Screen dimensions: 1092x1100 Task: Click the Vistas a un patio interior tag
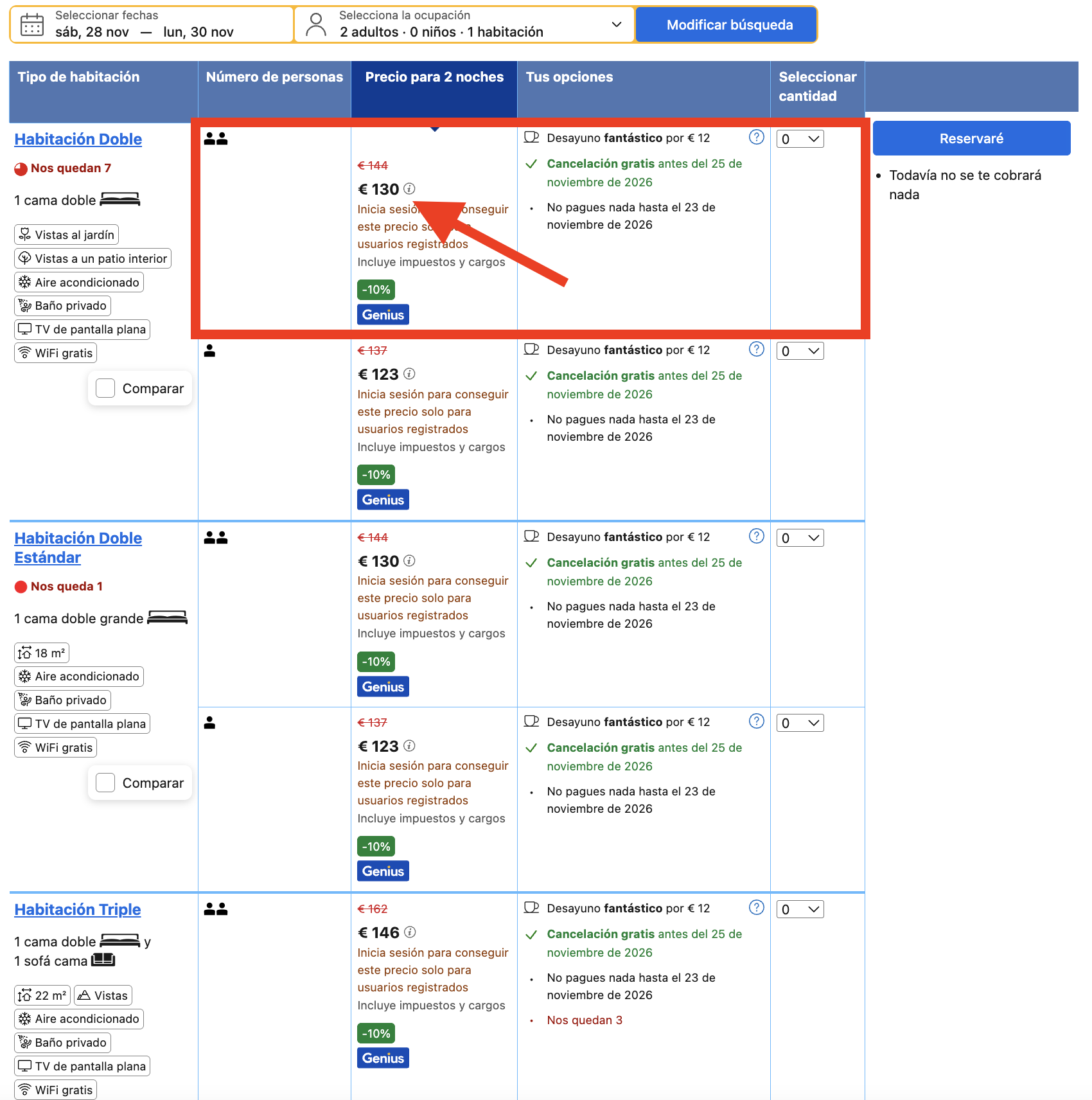coord(93,258)
